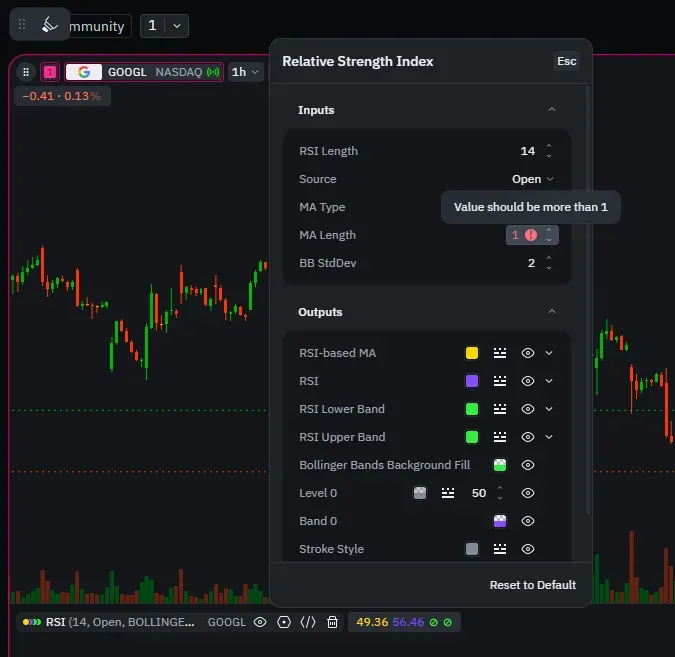Select the GOOGL NASDAQ symbol selector

coord(145,72)
